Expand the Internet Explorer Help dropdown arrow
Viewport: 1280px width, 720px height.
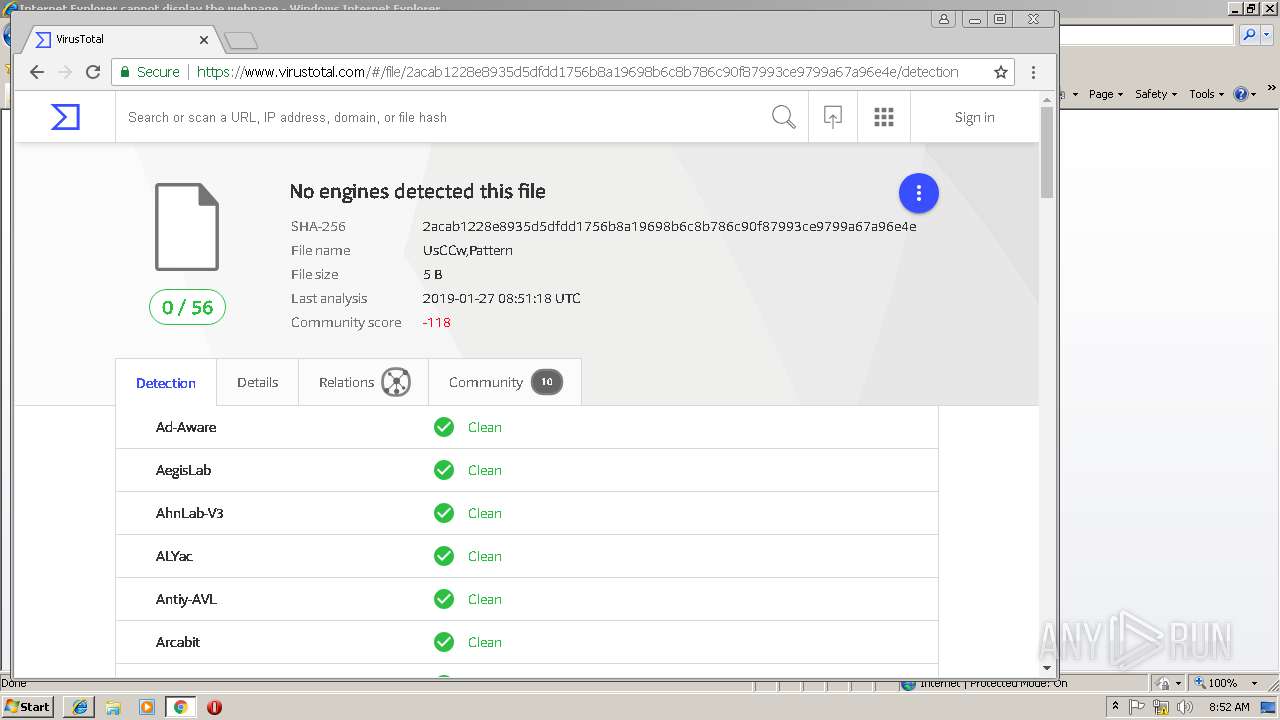1254,94
